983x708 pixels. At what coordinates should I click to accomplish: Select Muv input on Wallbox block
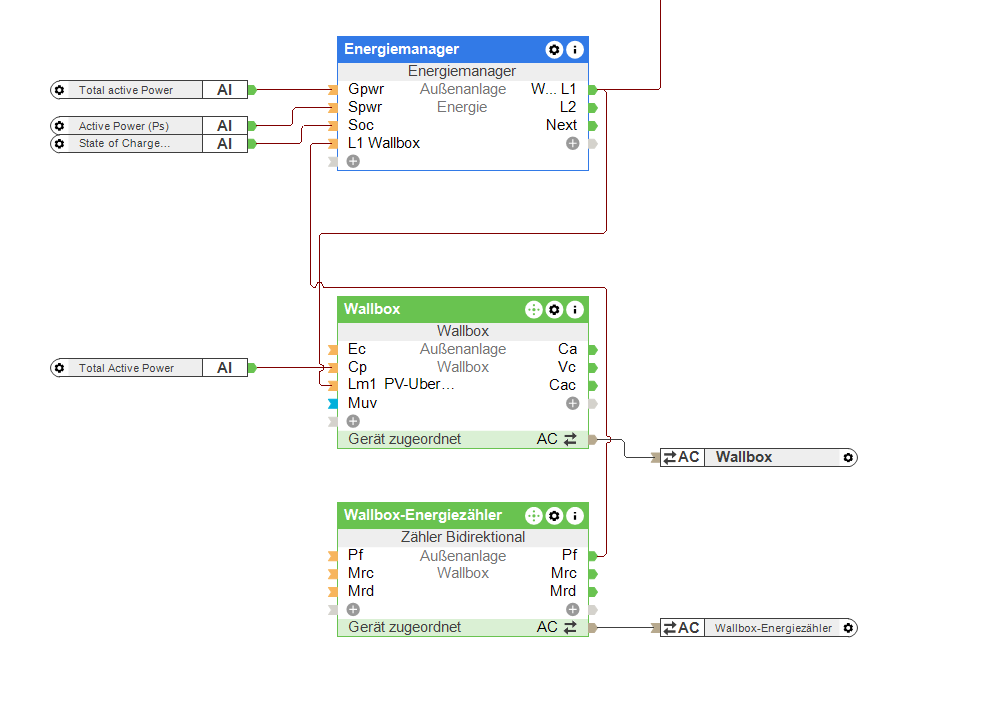[x=362, y=403]
